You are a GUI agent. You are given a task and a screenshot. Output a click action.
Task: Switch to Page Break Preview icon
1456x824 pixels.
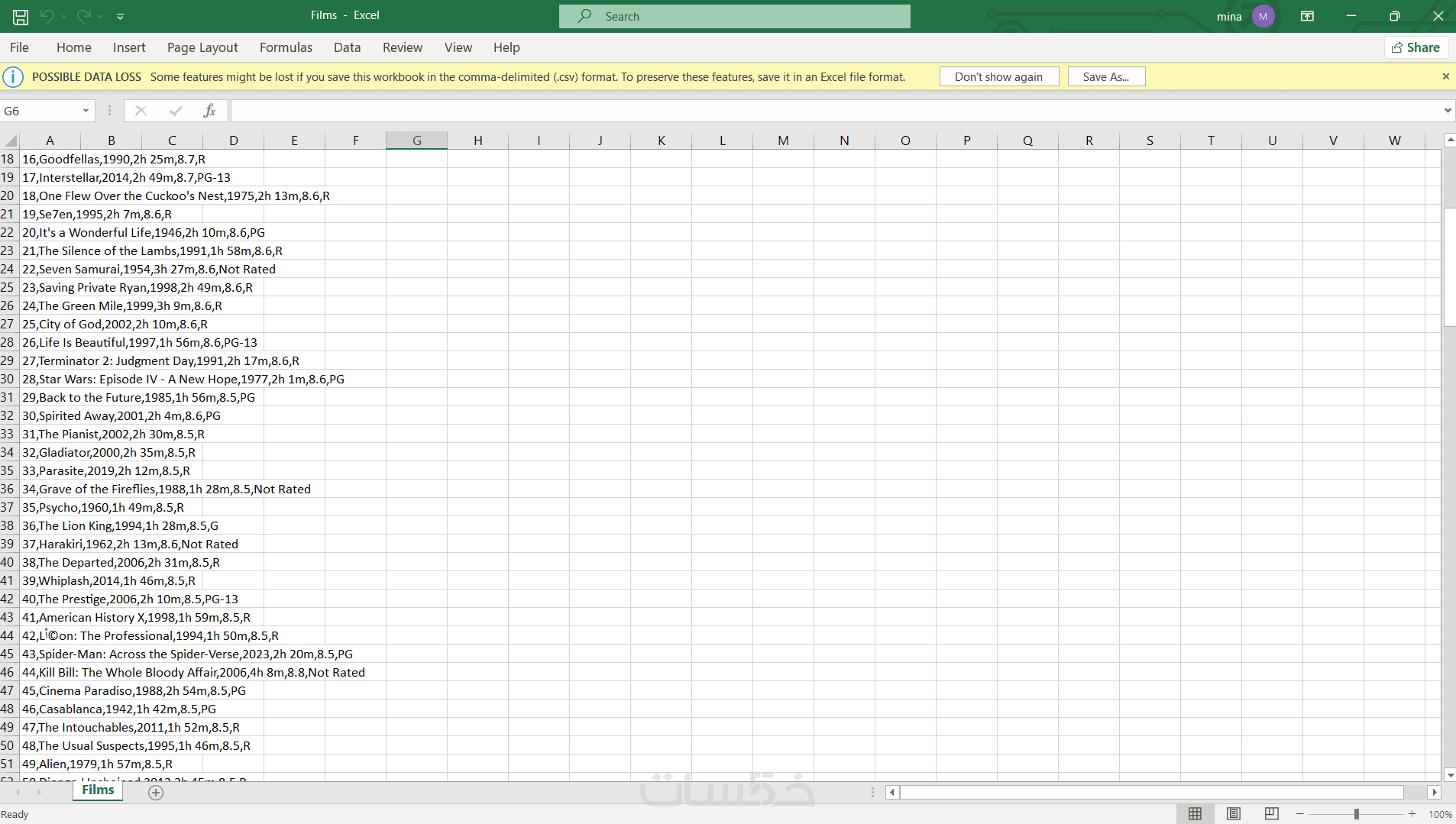(x=1272, y=814)
